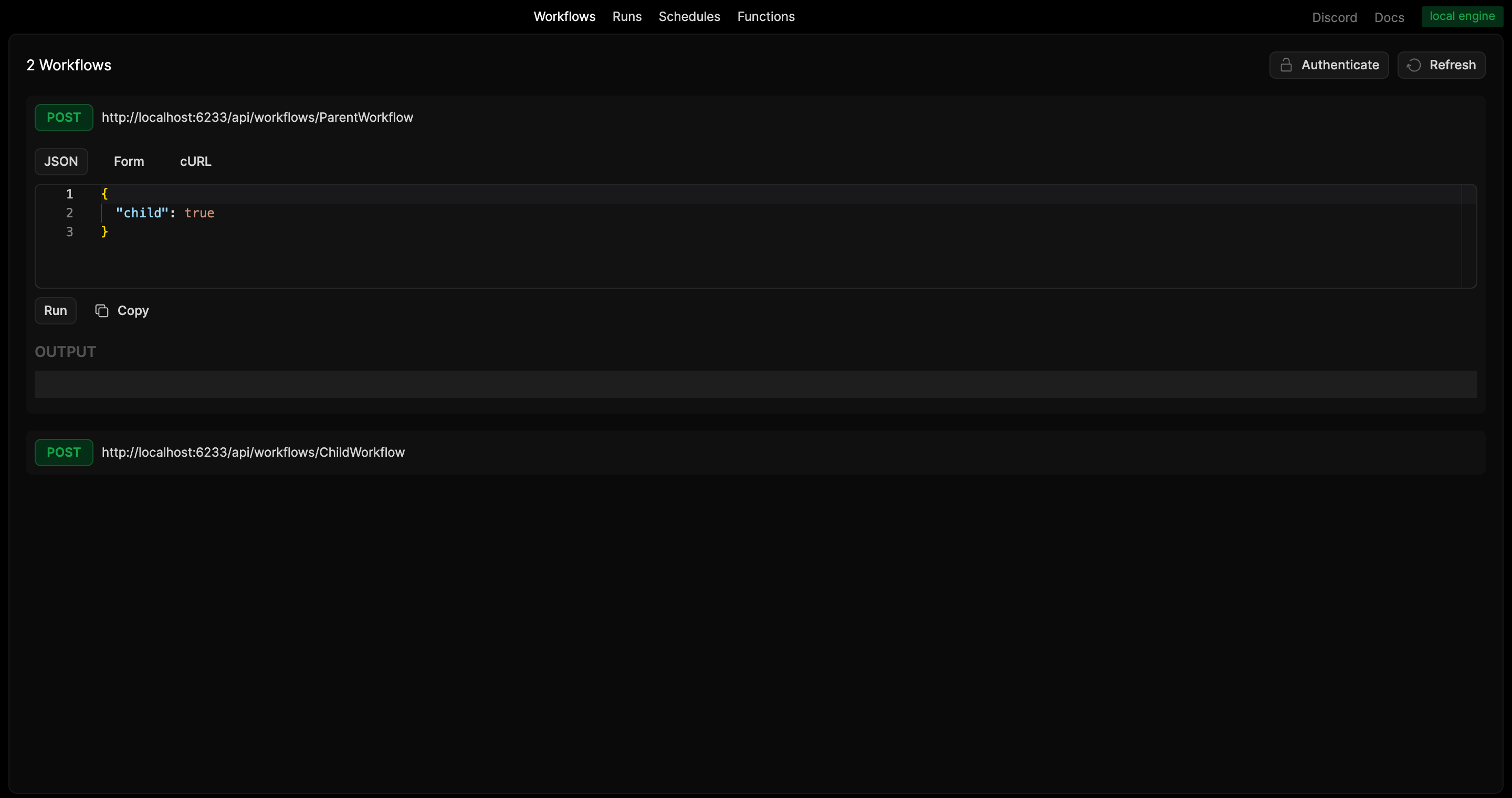Switch to the cURL tab
Image resolution: width=1512 pixels, height=798 pixels.
[x=195, y=161]
